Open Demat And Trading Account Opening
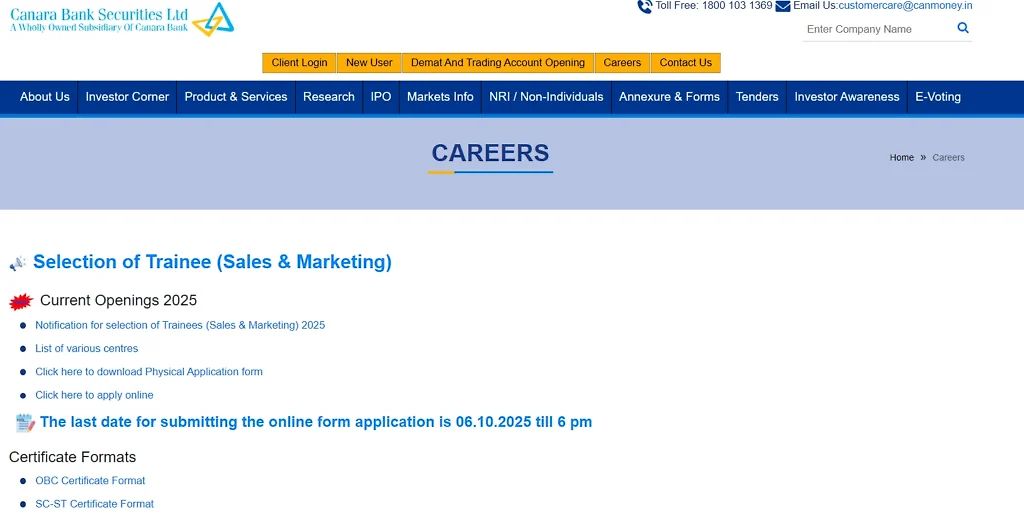Screen dimensions: 1024x527 pos(498,63)
